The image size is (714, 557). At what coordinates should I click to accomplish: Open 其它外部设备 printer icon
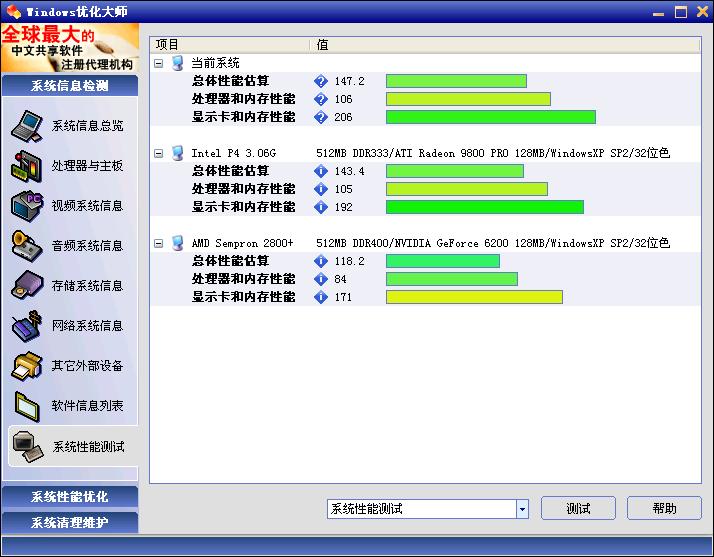coord(27,366)
